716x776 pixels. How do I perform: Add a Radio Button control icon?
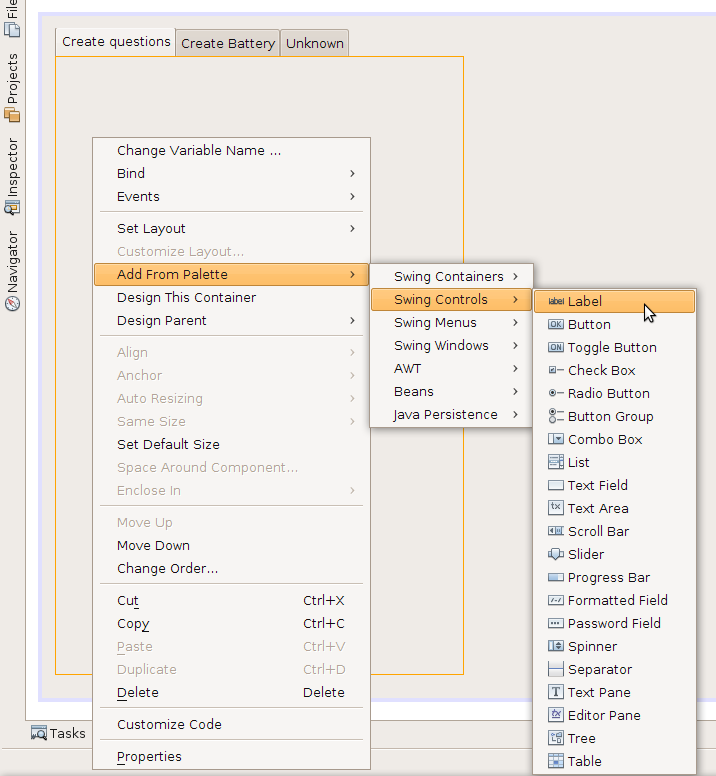556,393
